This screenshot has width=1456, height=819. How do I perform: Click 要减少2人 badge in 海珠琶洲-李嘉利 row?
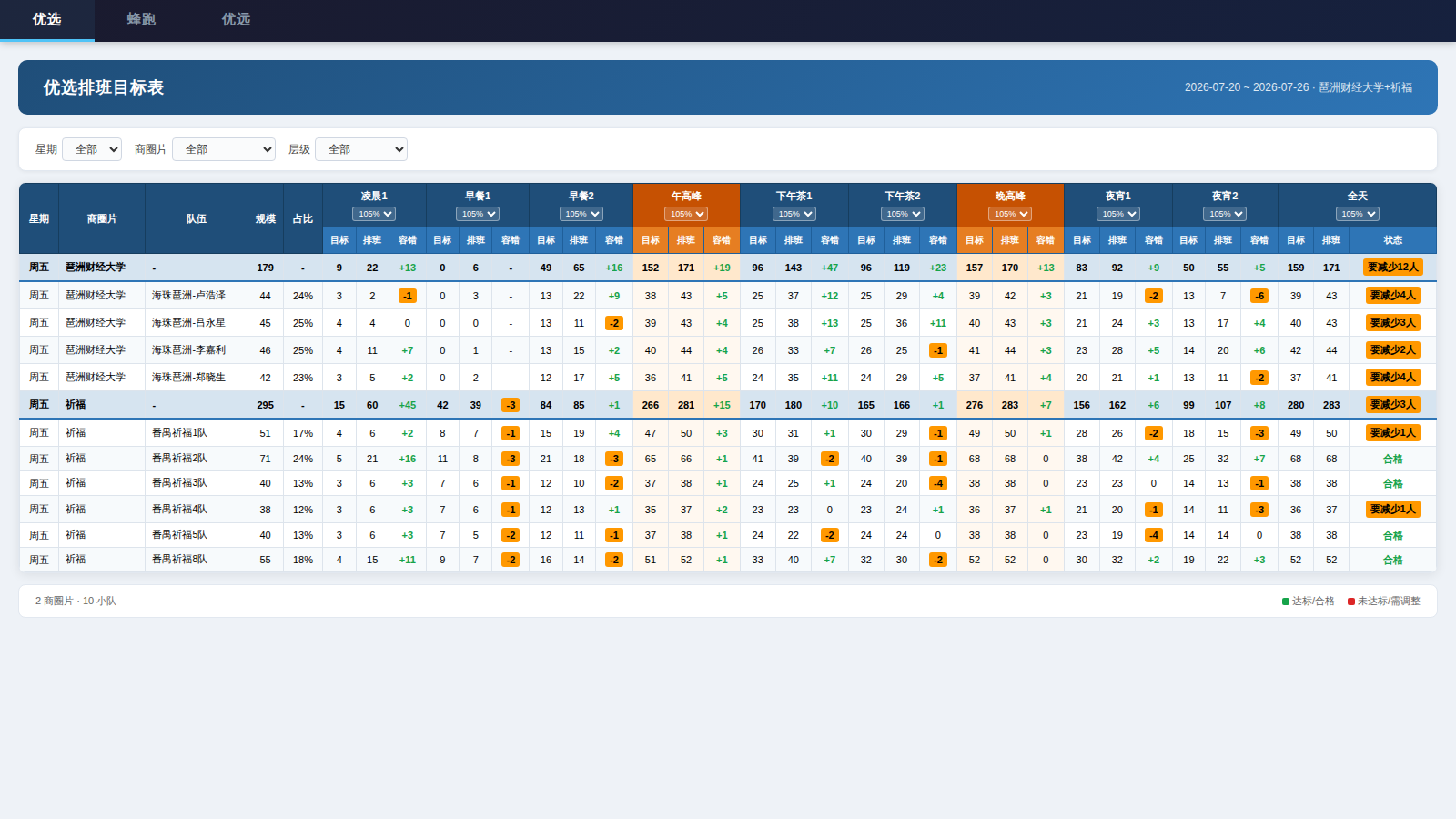click(x=1393, y=350)
